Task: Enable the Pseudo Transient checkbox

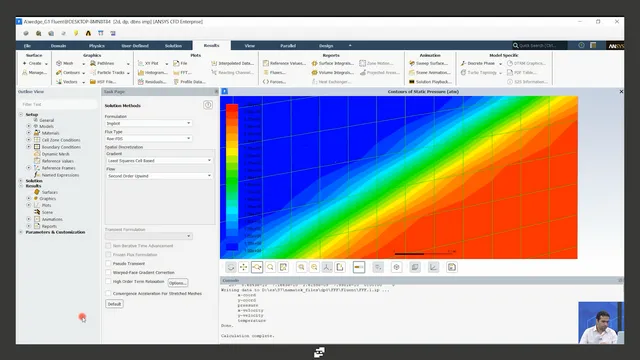Action: (x=108, y=264)
